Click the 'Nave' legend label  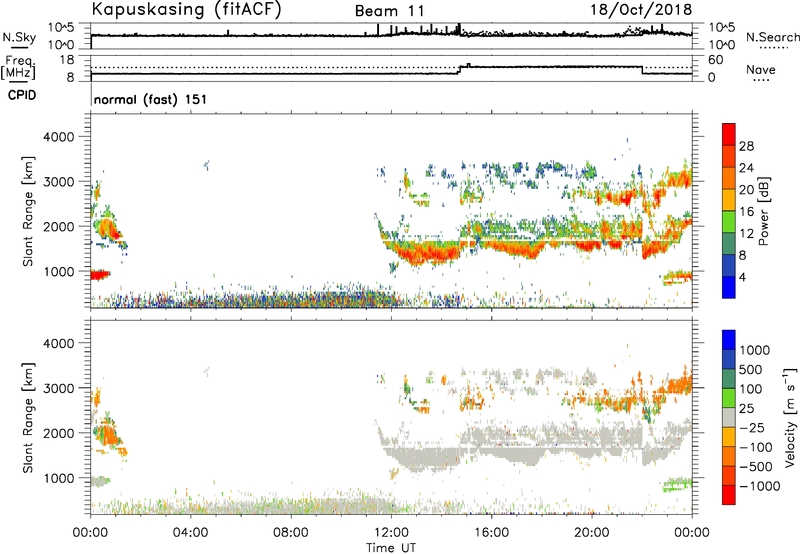[761, 69]
